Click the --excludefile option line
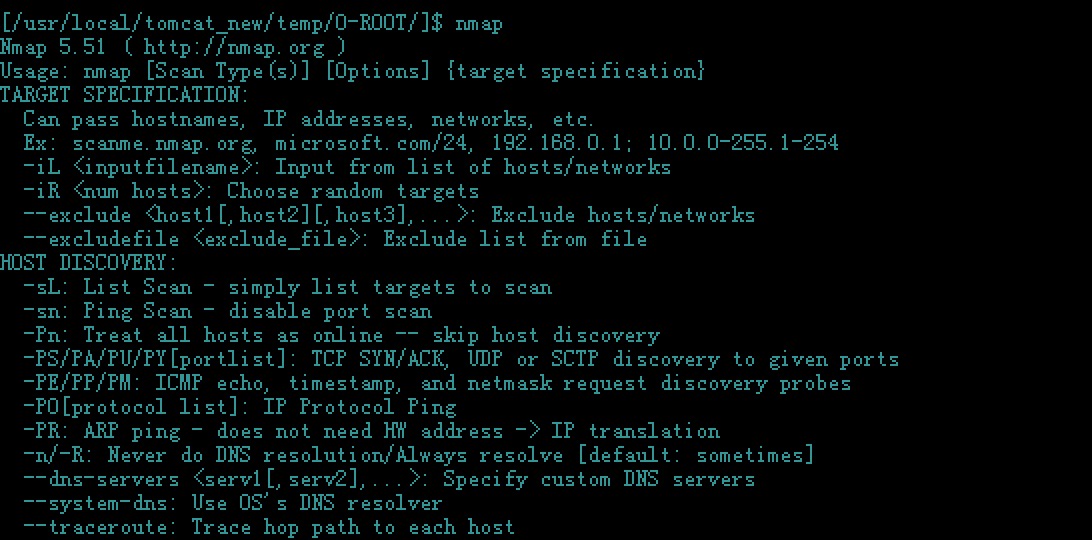Viewport: 1092px width, 540px height. (x=335, y=239)
